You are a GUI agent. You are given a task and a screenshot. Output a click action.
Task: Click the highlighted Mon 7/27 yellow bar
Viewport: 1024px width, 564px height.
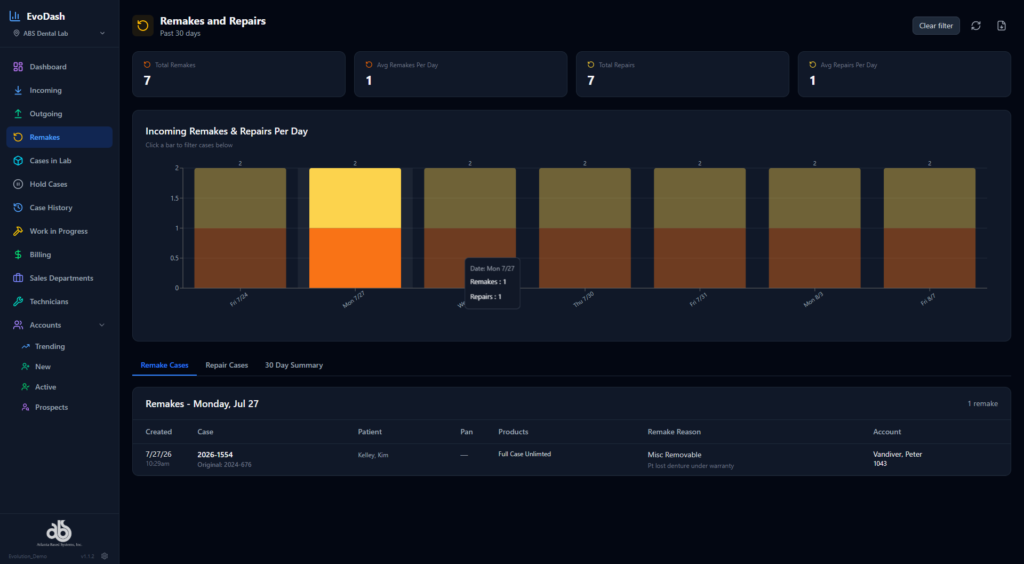tap(355, 198)
